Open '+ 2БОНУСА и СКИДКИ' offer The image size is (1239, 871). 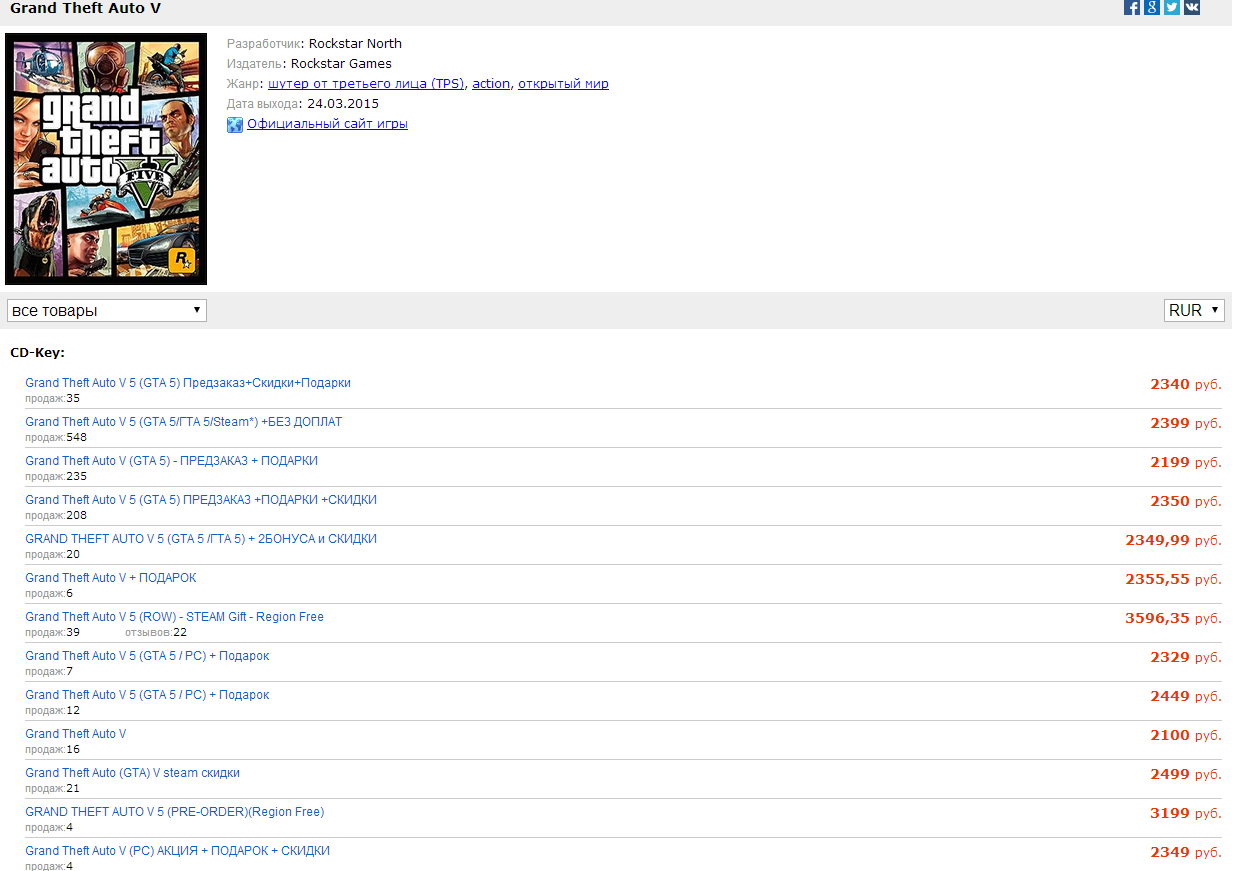pyautogui.click(x=201, y=539)
